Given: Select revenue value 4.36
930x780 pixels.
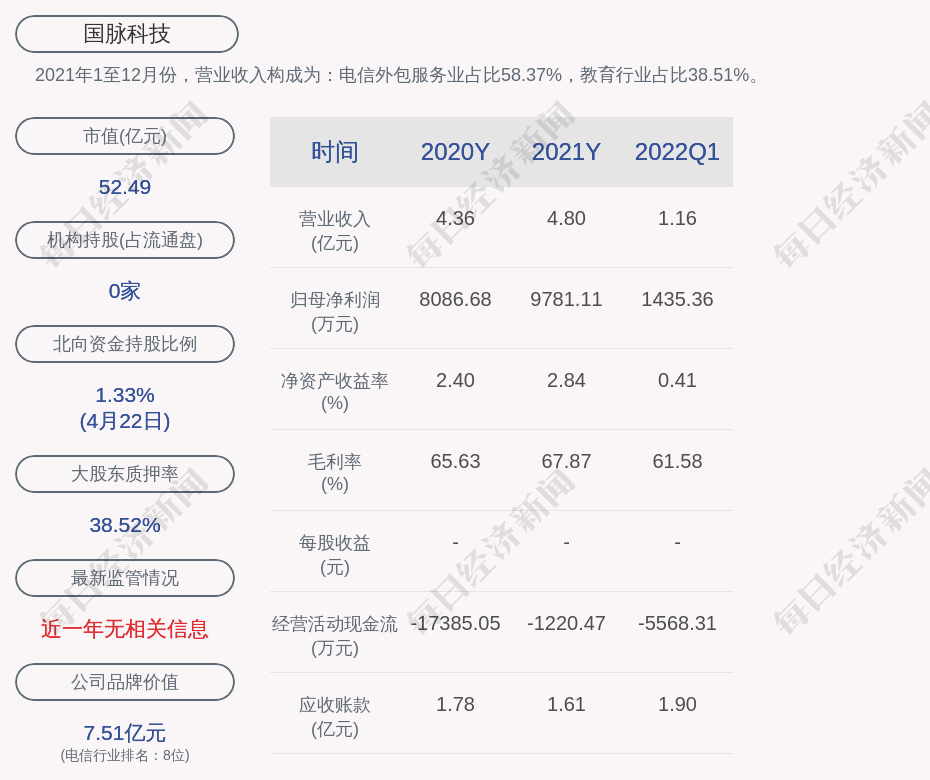Looking at the screenshot, I should (x=455, y=218).
